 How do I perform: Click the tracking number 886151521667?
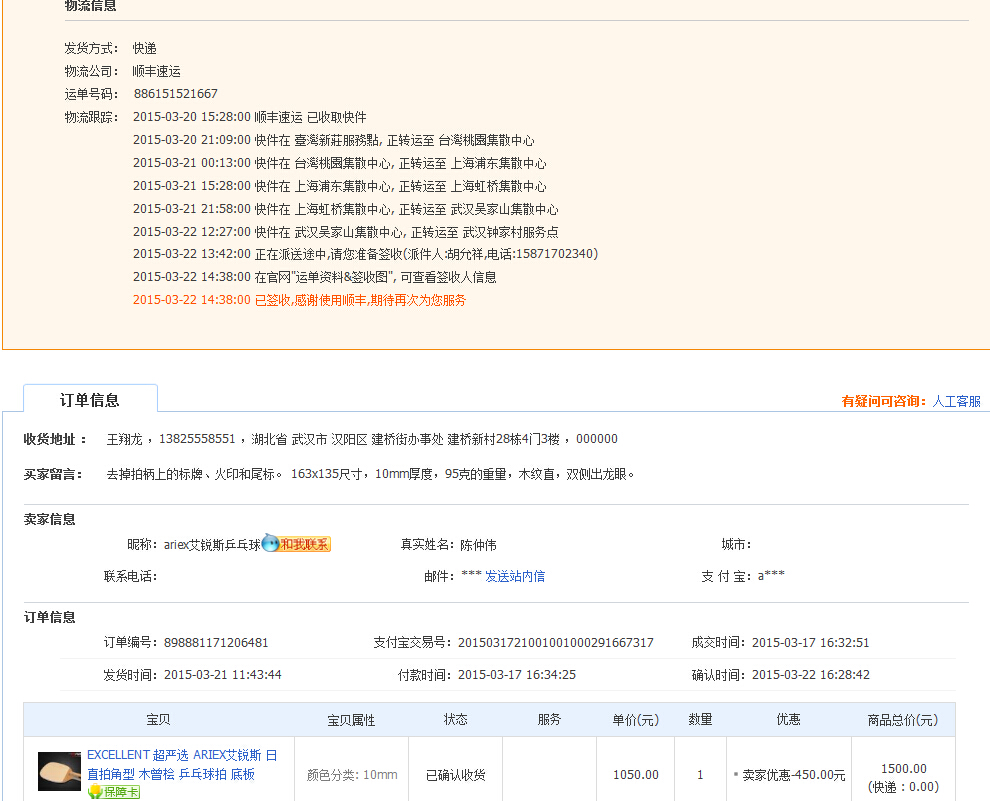(x=175, y=94)
